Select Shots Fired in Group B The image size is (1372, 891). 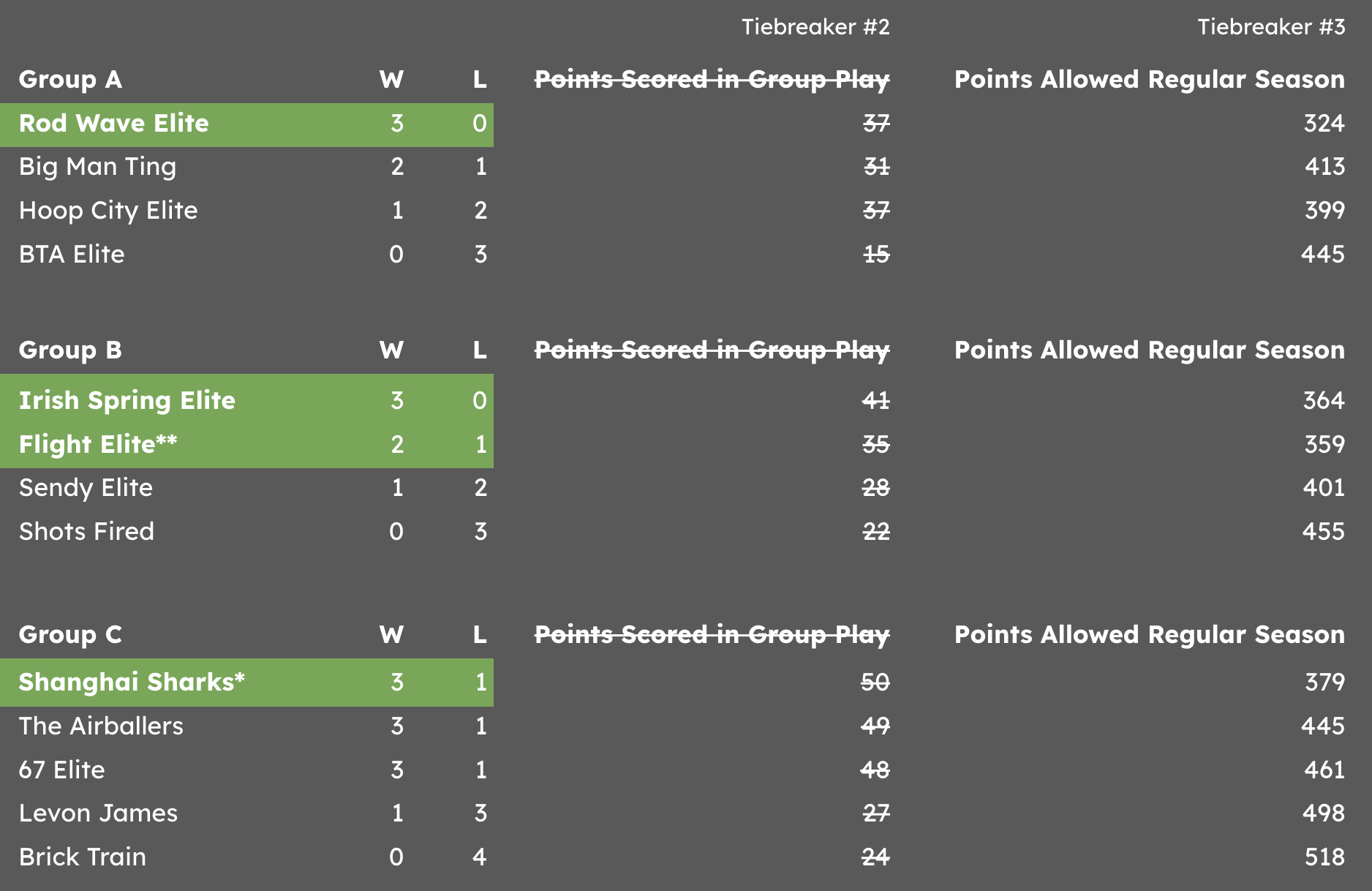tap(86, 532)
